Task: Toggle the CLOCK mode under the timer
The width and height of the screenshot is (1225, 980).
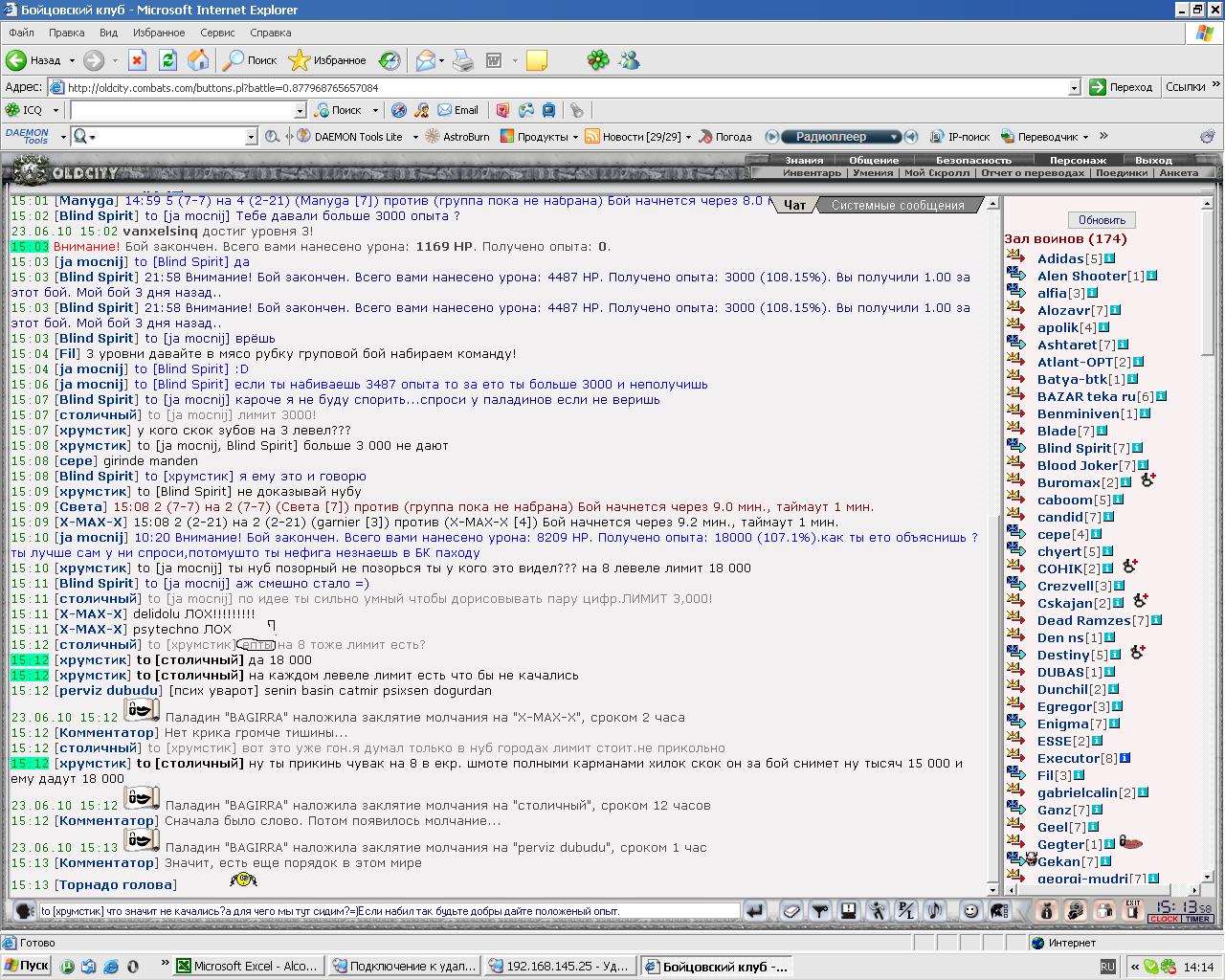Action: point(1165,920)
